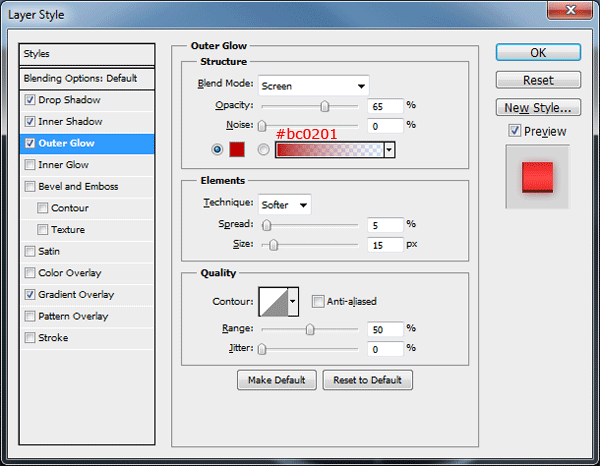Select the gradient radio button
600x466 pixels.
[263, 149]
